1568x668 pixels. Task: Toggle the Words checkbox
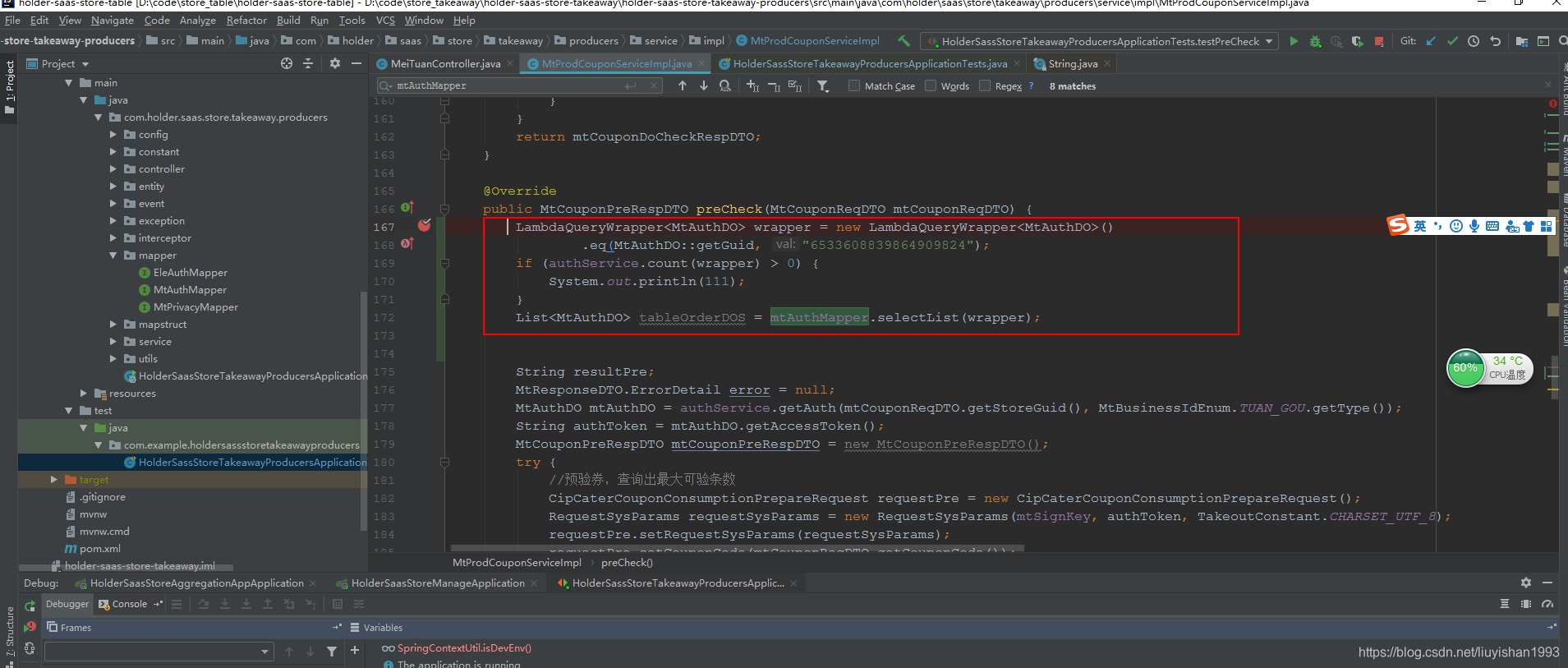pyautogui.click(x=931, y=85)
